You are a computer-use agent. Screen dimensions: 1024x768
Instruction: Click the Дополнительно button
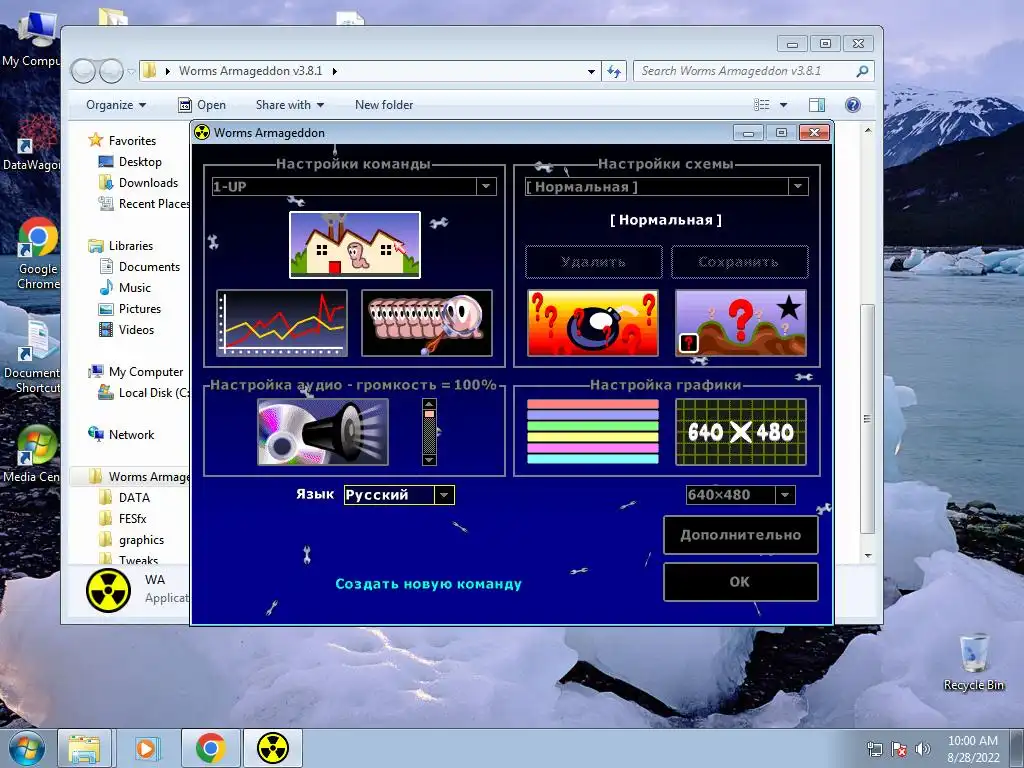tap(741, 535)
